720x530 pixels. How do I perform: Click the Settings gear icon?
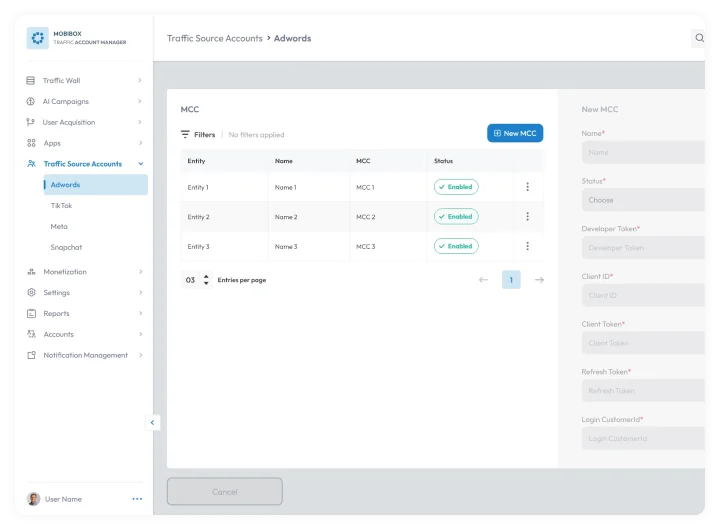click(31, 293)
